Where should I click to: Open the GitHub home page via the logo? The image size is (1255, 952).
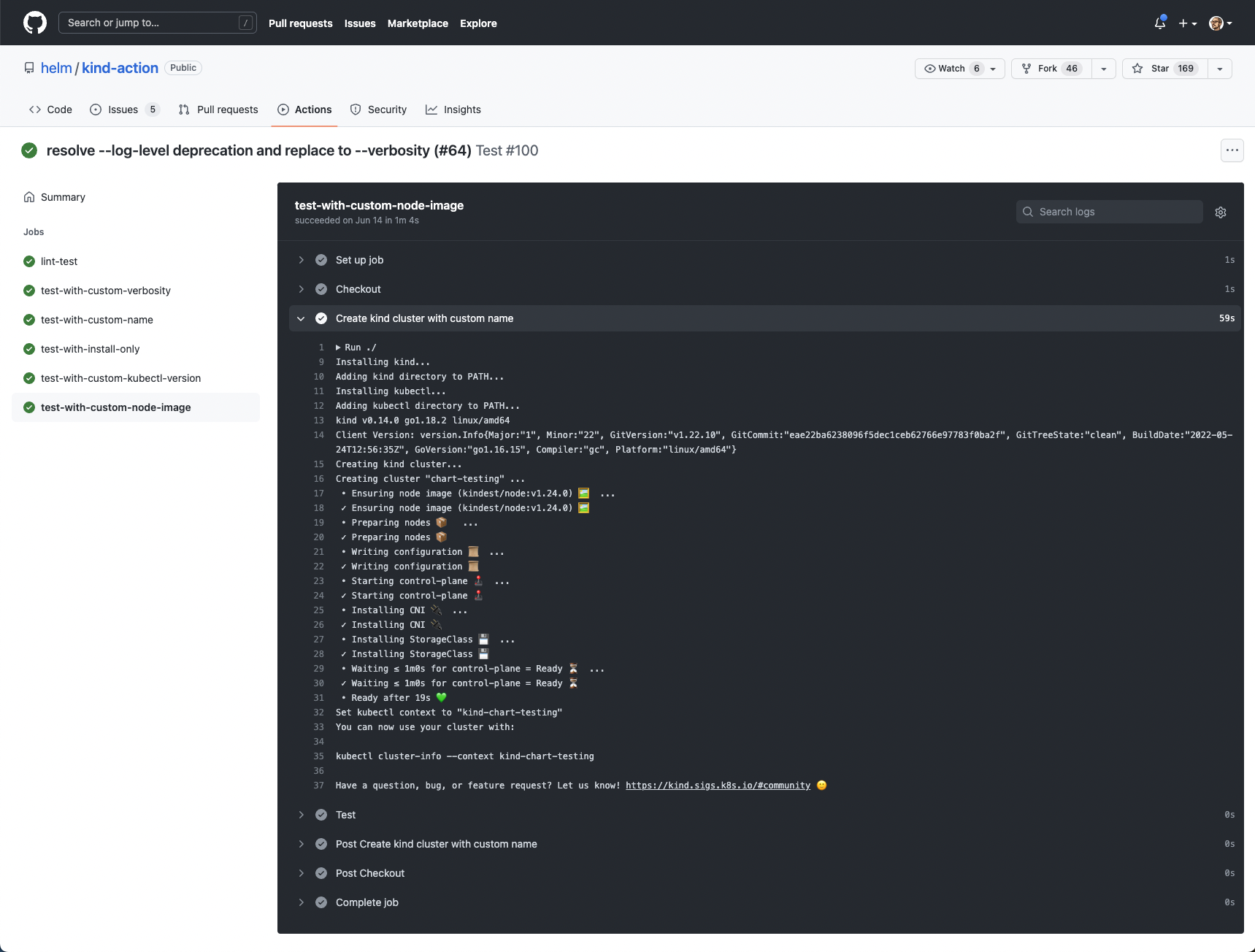coord(34,22)
